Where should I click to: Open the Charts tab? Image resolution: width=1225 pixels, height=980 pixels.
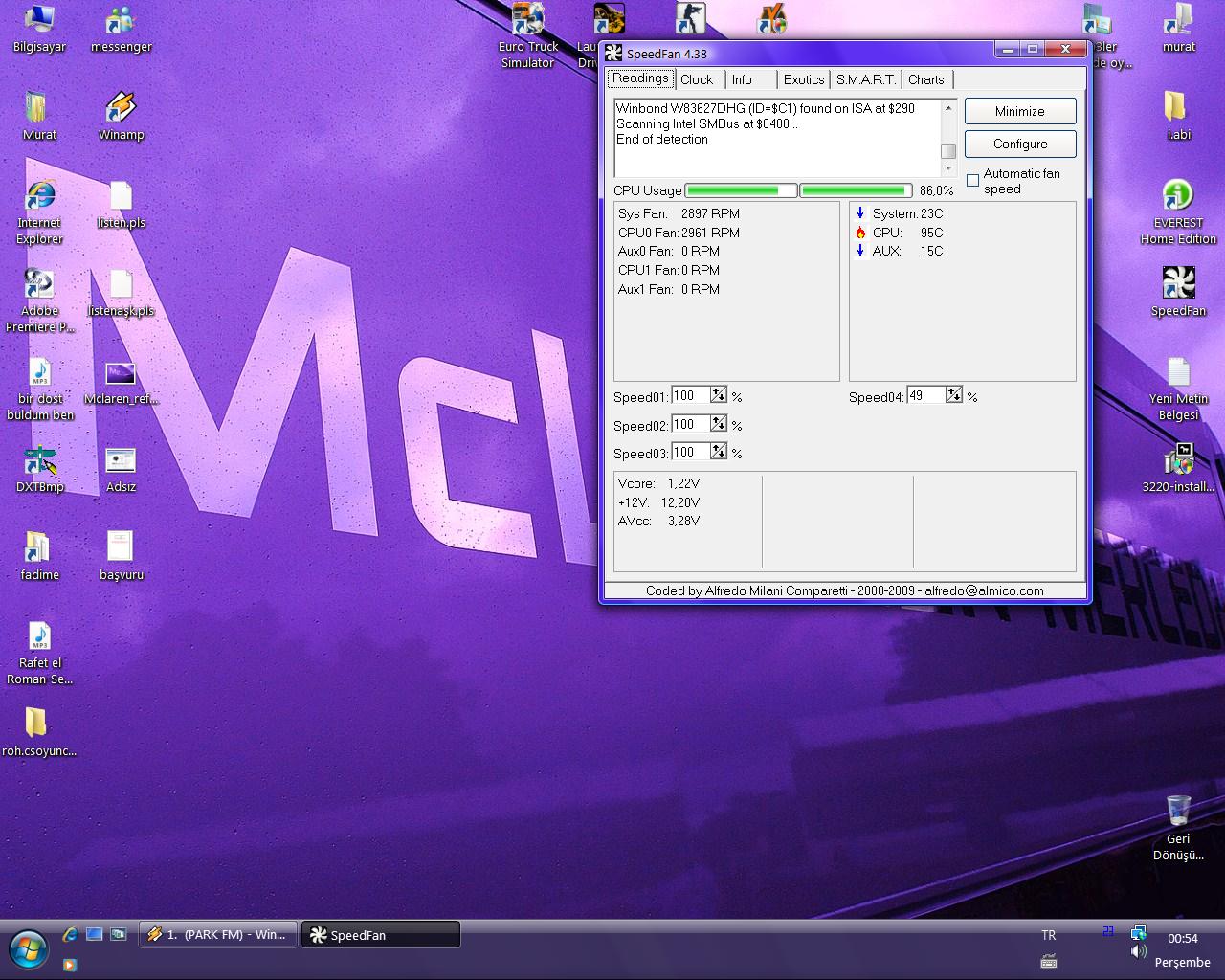tap(926, 79)
